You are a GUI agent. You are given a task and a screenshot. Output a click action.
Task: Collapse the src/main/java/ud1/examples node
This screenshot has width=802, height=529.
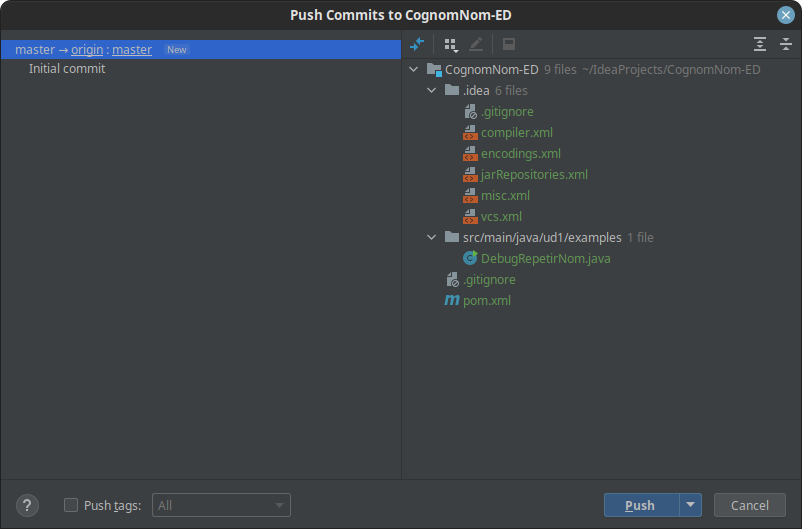coord(432,237)
